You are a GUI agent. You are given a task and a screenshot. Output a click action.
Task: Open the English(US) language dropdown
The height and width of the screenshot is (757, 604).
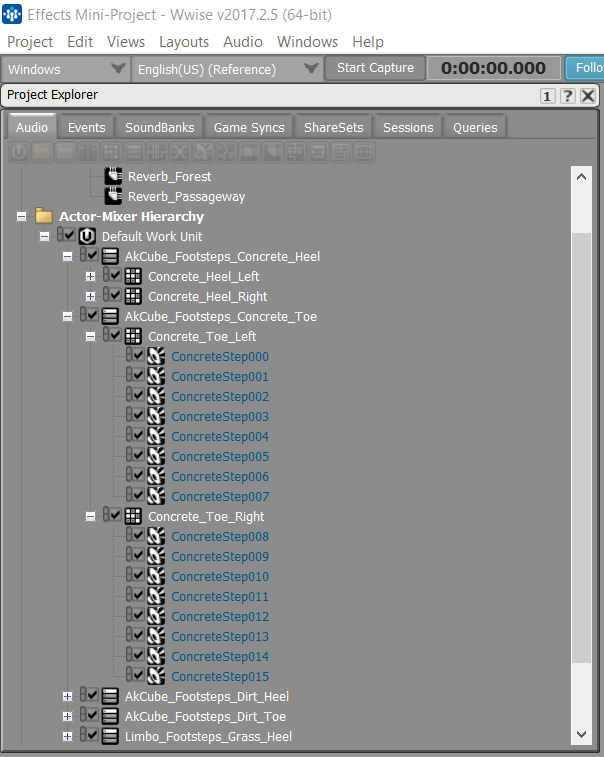[227, 69]
